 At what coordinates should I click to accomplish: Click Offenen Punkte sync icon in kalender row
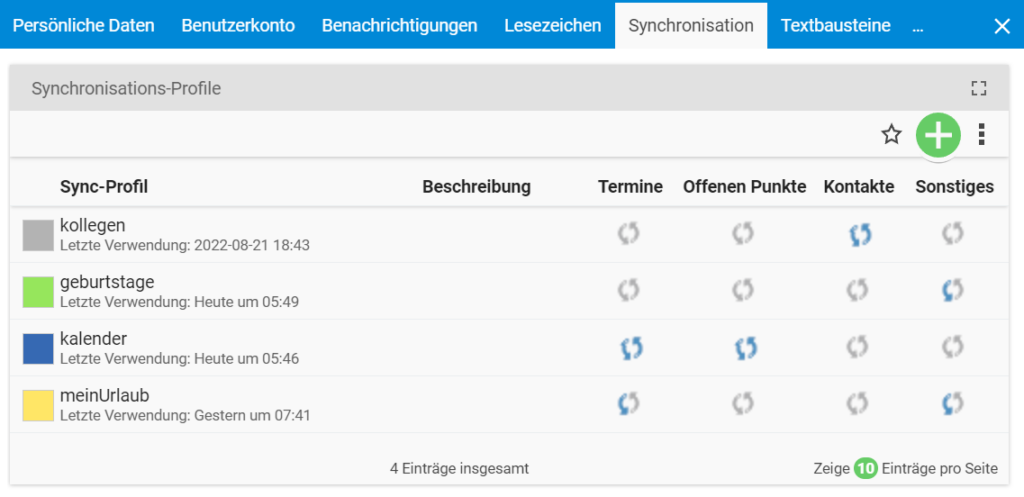(x=746, y=348)
